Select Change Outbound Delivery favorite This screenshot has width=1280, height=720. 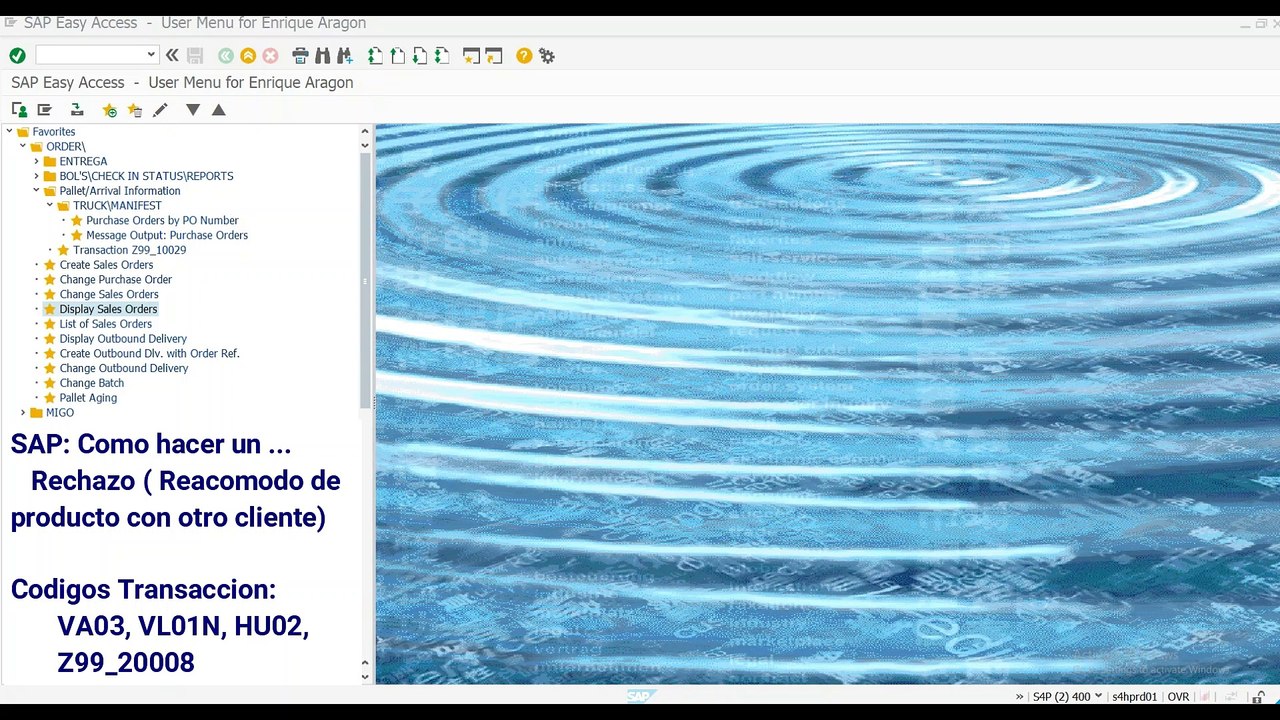pyautogui.click(x=124, y=368)
